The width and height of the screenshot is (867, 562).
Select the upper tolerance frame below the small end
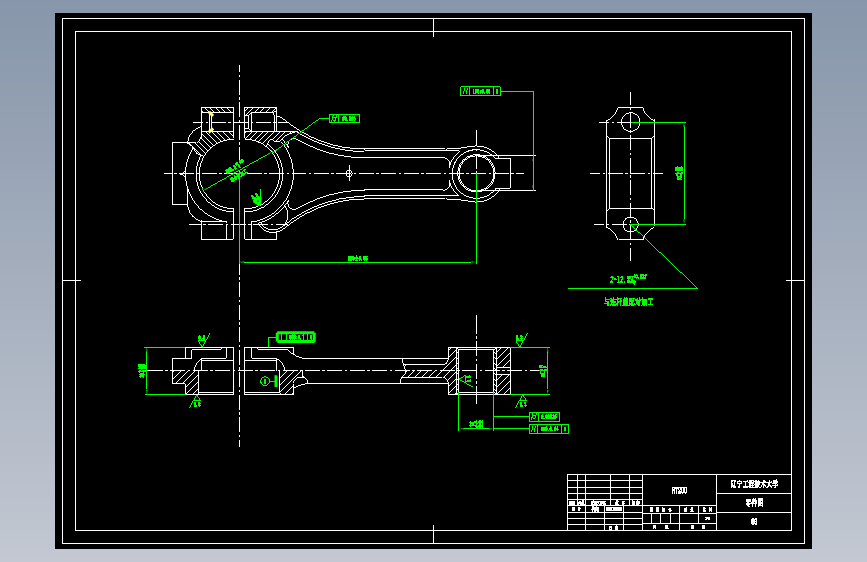click(545, 417)
